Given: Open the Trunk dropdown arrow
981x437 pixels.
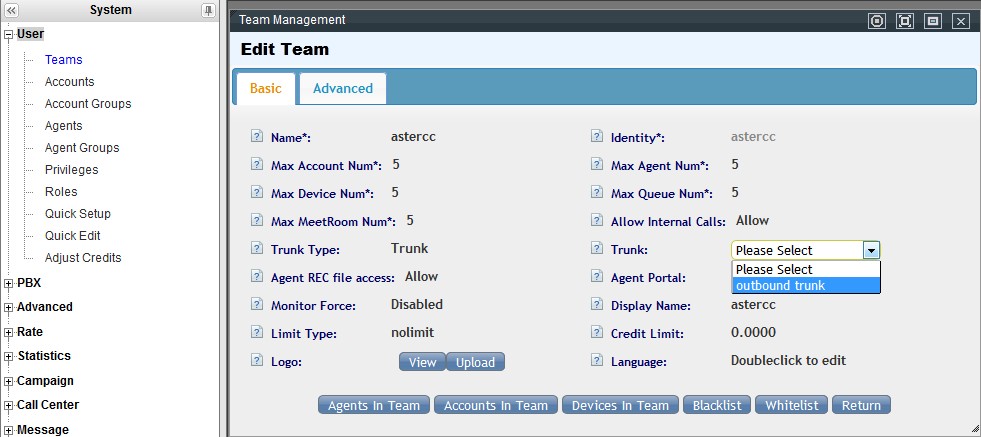Looking at the screenshot, I should pos(871,250).
